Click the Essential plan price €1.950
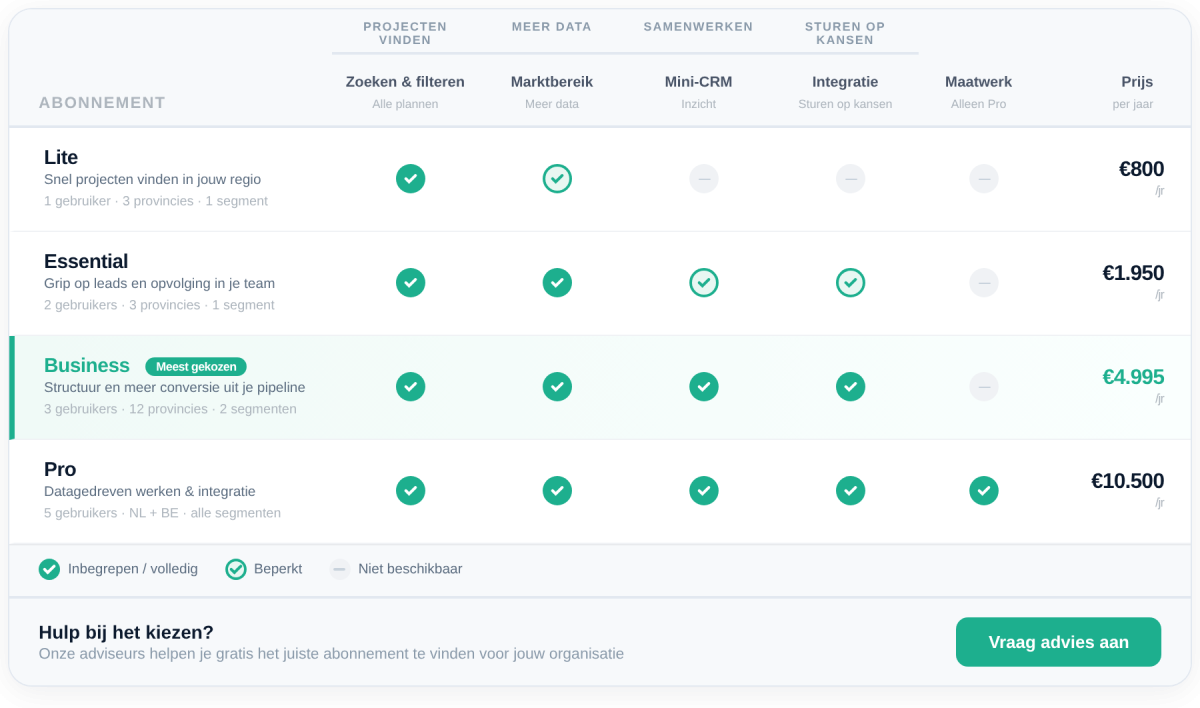 click(x=1133, y=273)
